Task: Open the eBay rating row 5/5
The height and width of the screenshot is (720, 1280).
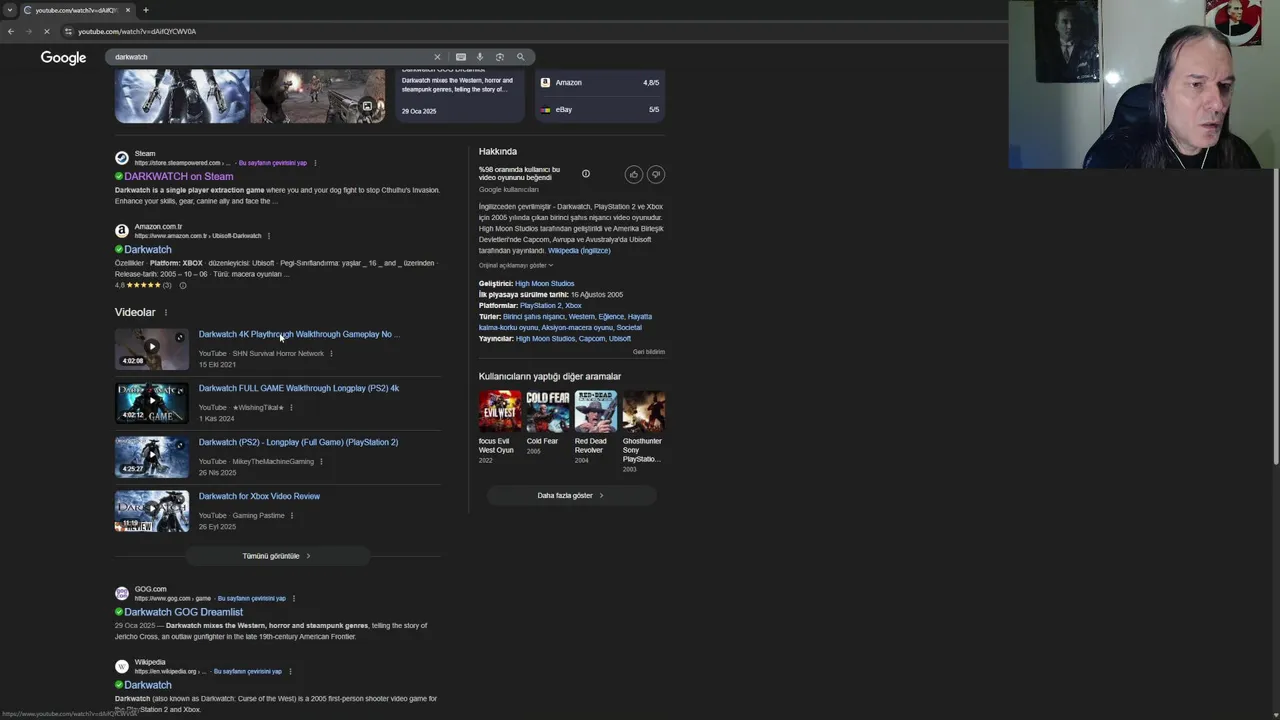Action: point(600,109)
